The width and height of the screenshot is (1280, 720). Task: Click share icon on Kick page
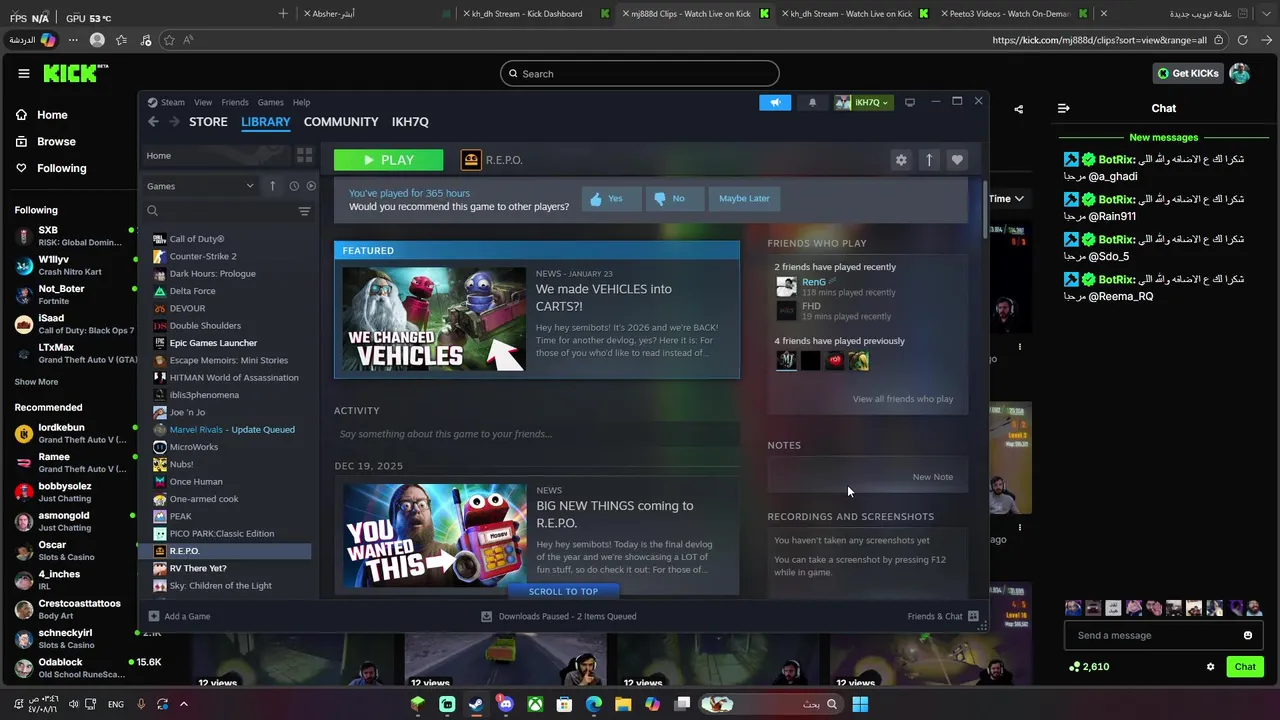coord(1018,109)
